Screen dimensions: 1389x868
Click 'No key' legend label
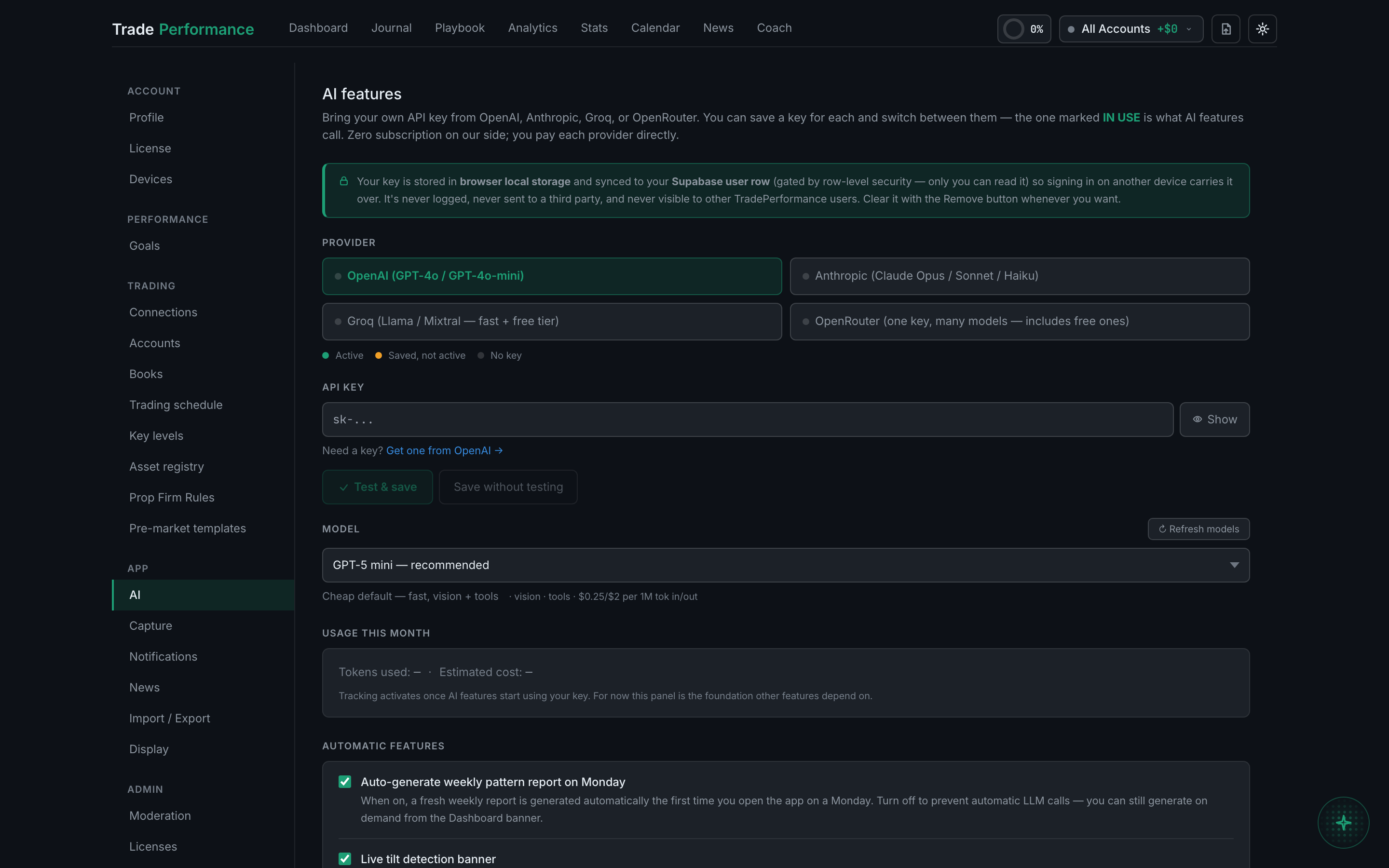[x=505, y=356]
